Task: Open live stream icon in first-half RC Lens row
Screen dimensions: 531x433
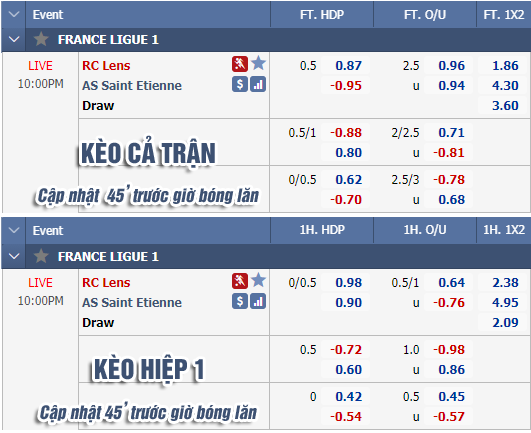Action: (x=240, y=281)
